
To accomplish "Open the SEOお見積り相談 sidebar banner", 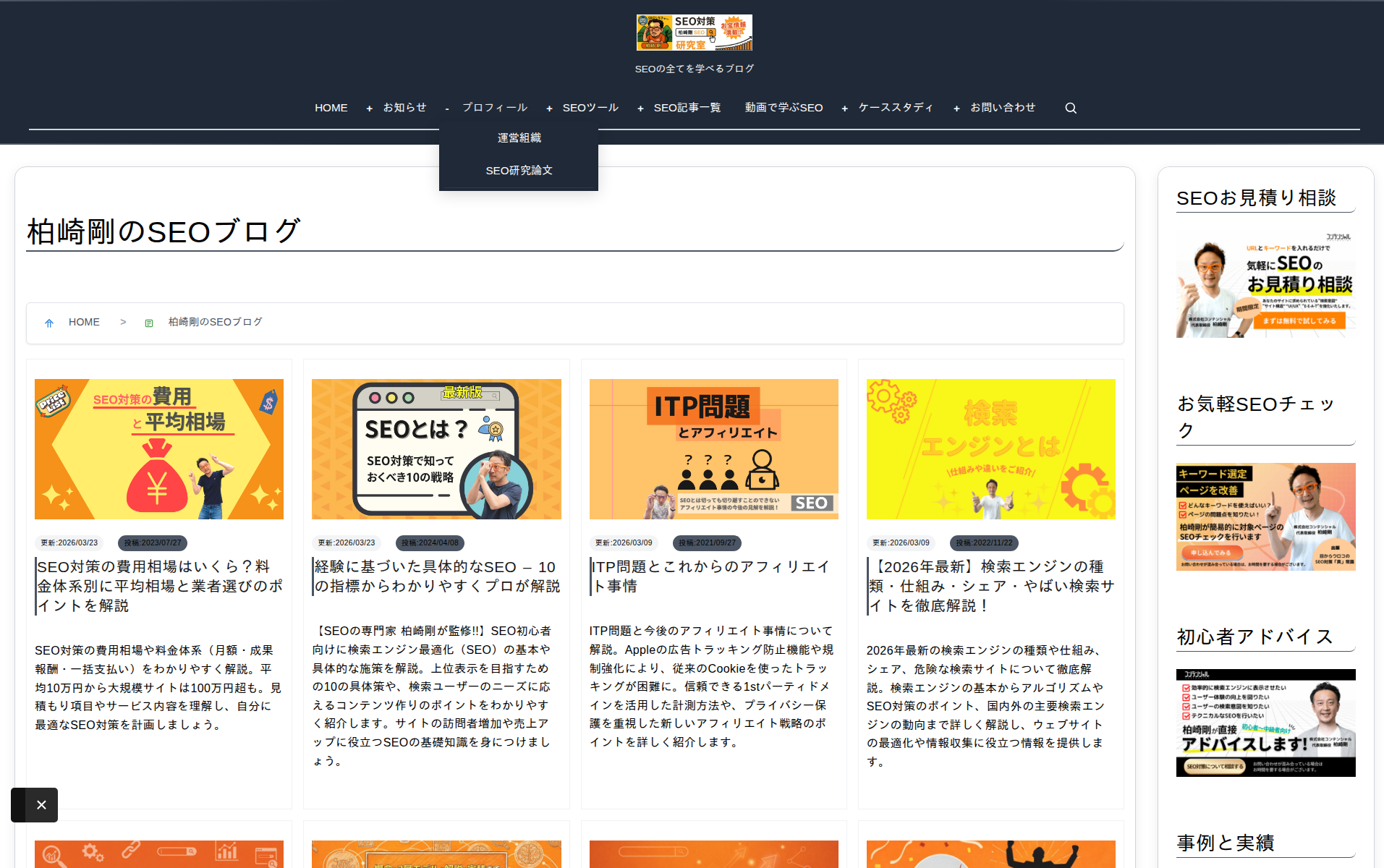I will coord(1265,286).
